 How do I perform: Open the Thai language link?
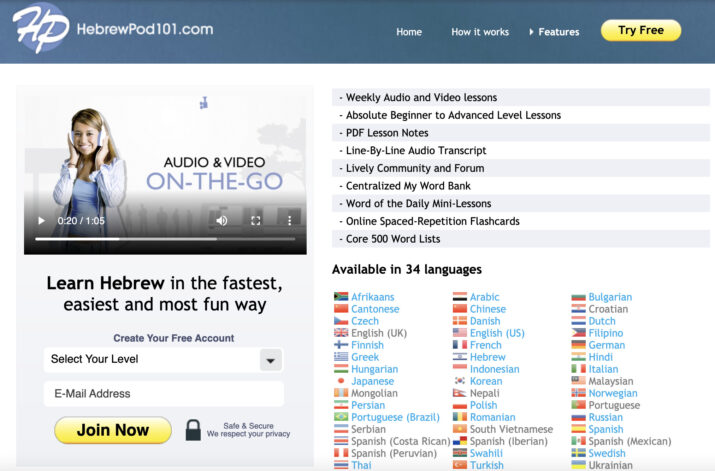click(x=361, y=466)
